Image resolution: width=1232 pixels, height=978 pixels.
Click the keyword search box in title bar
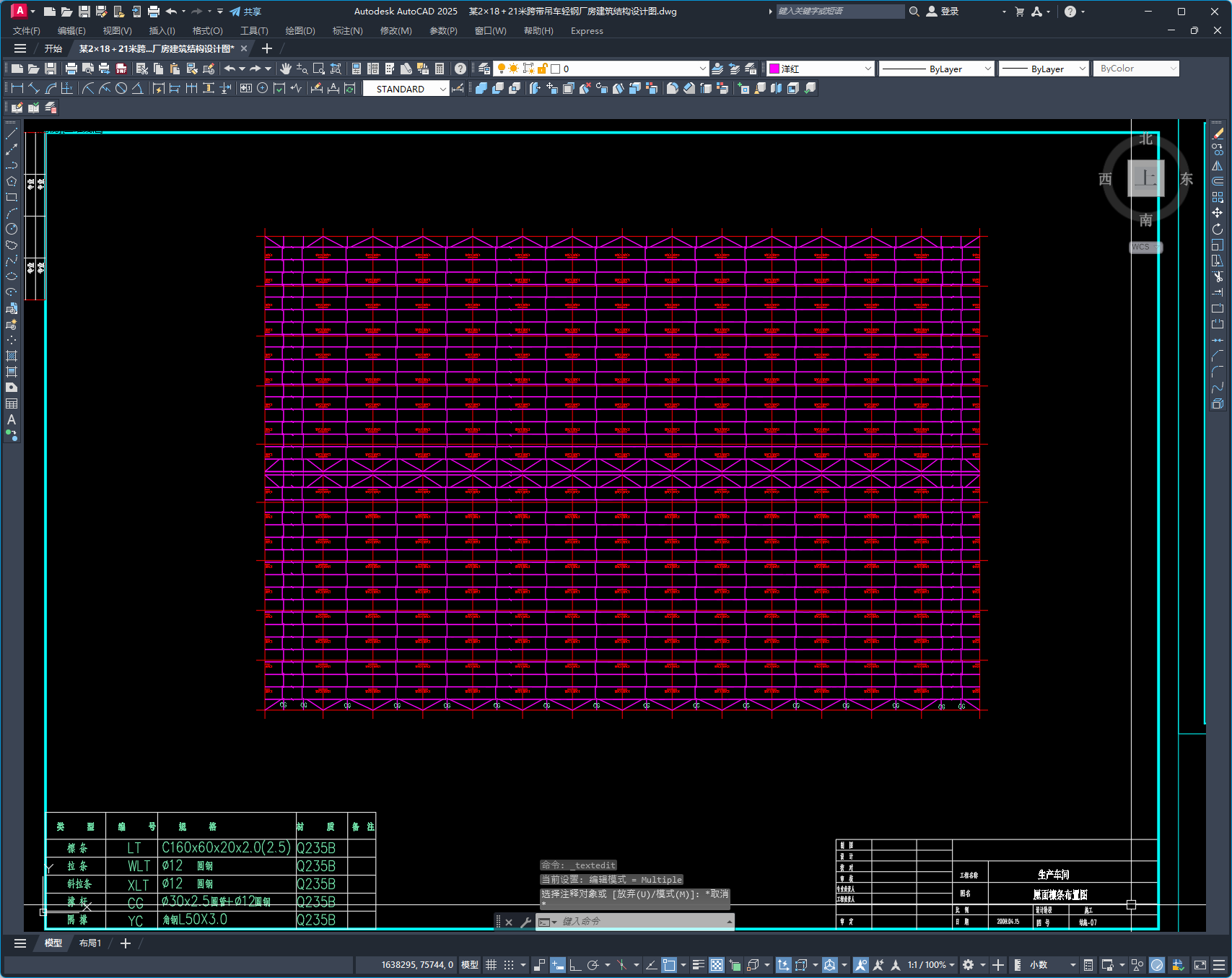[840, 12]
